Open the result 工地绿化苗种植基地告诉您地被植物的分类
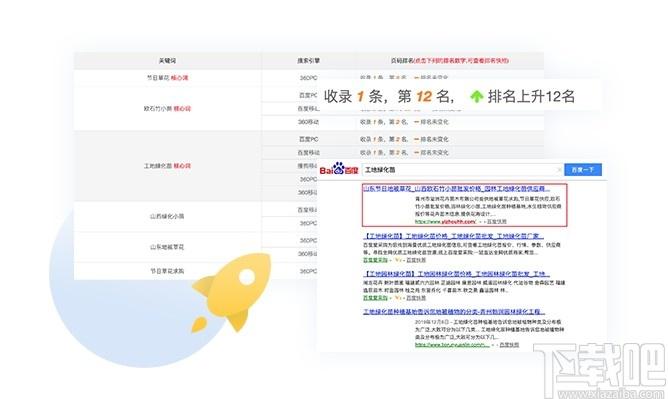The width and height of the screenshot is (668, 399). [454, 312]
